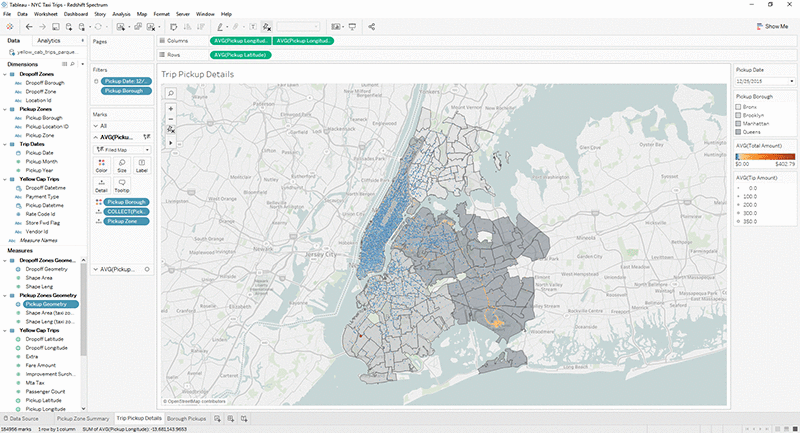Click the New Worksheet toolbar icon
This screenshot has width=800, height=433.
coord(121,27)
